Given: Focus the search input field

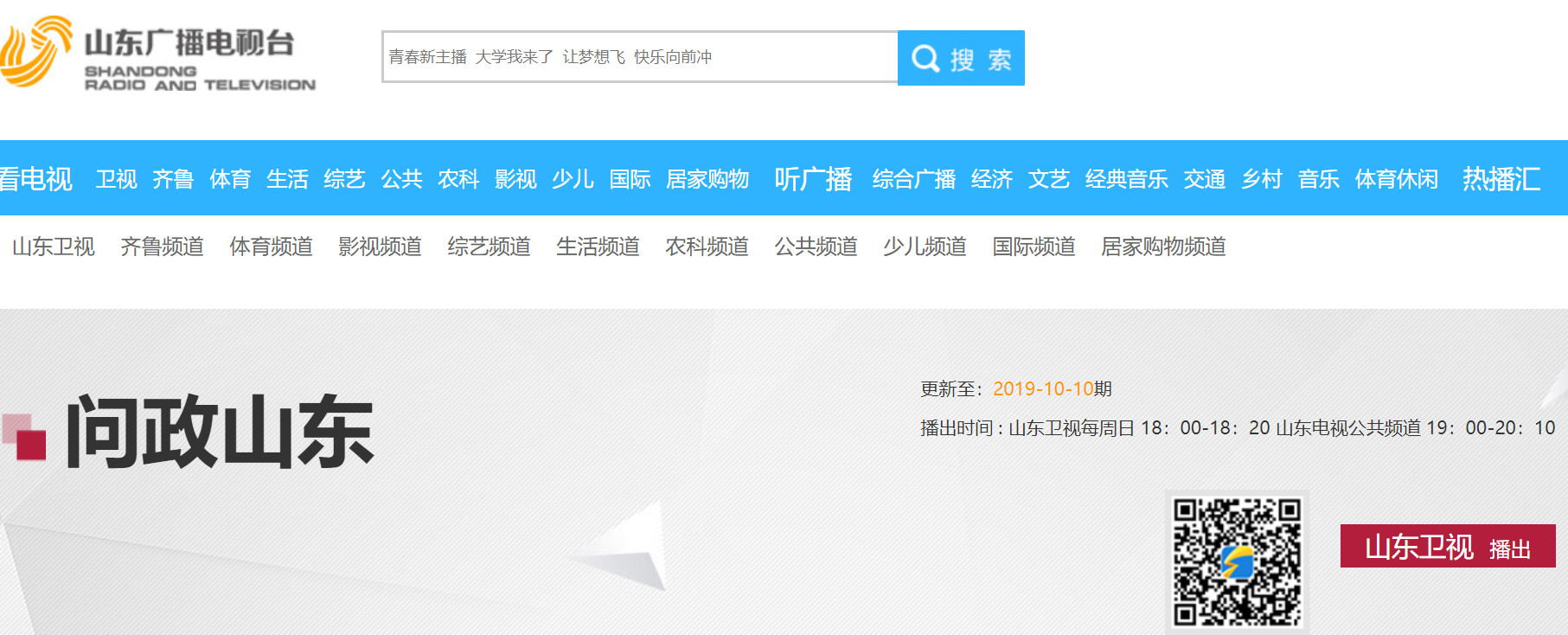Looking at the screenshot, I should pos(640,57).
